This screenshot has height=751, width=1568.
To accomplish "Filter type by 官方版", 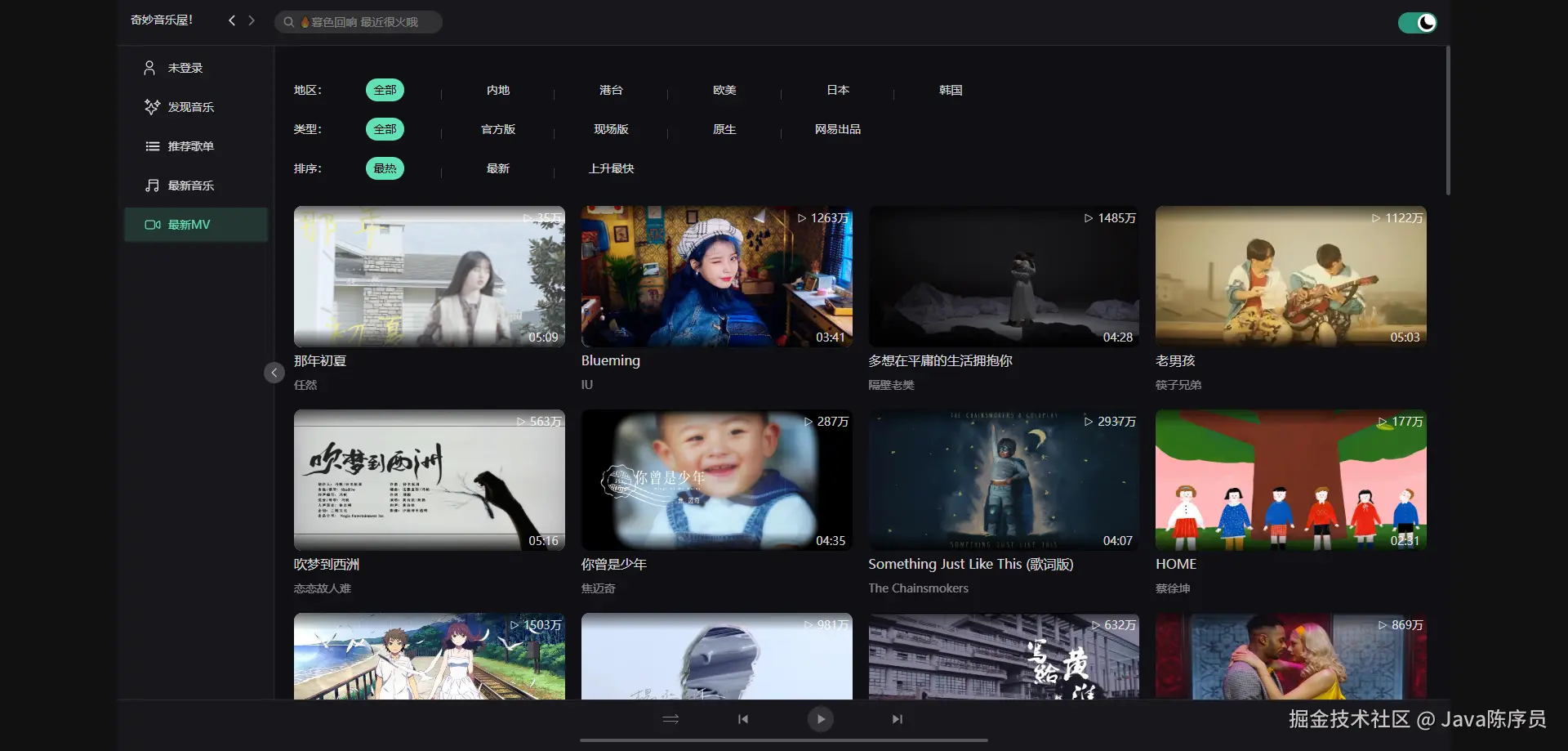I will (498, 129).
